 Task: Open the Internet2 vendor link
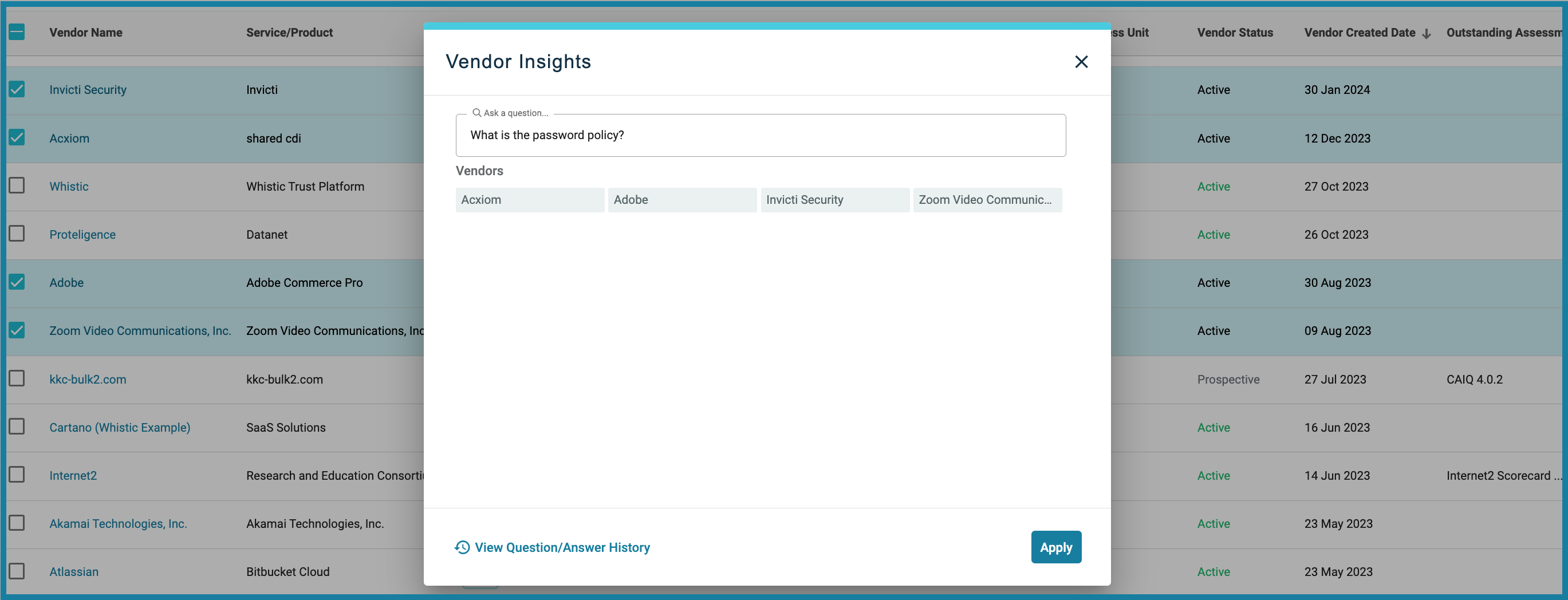73,475
